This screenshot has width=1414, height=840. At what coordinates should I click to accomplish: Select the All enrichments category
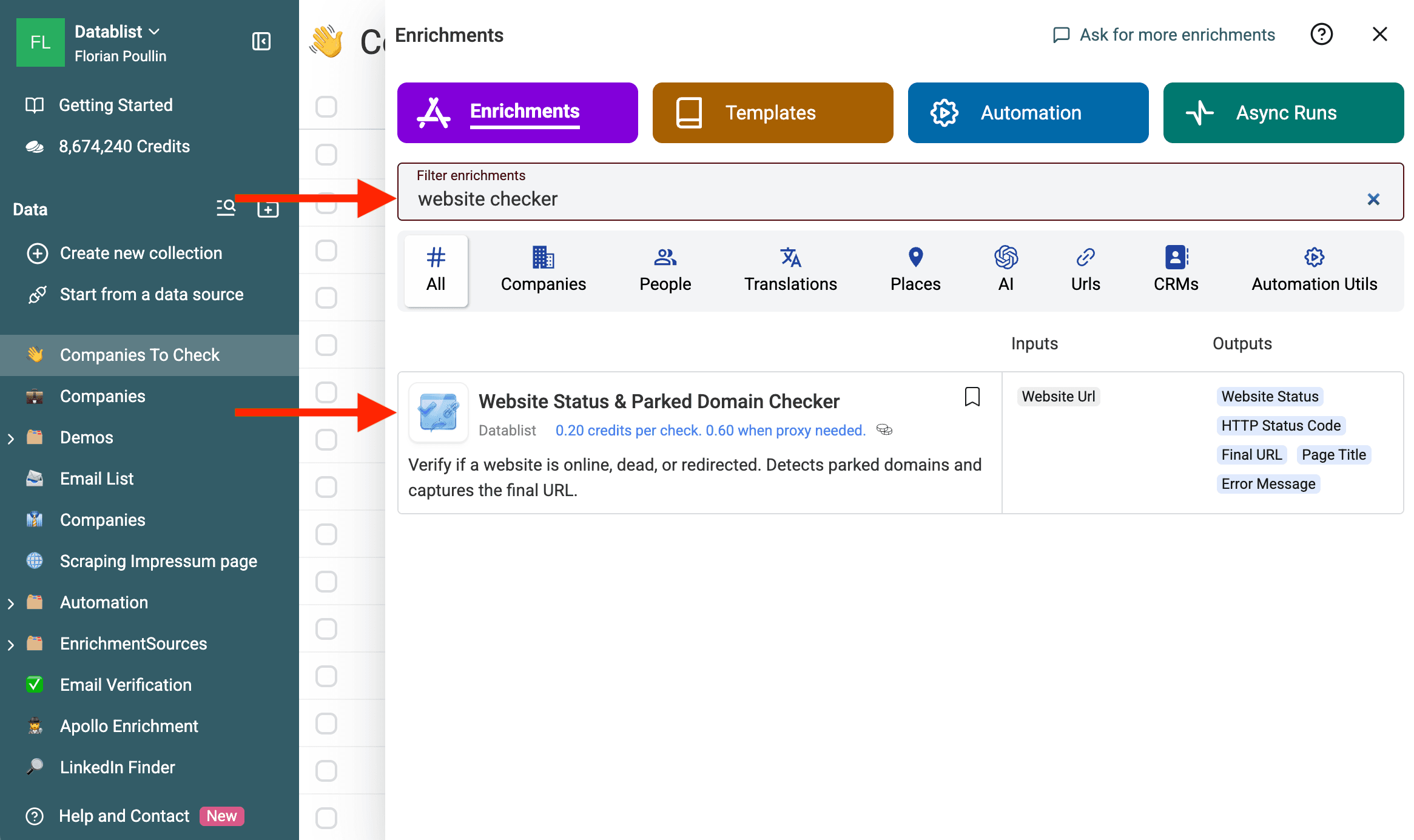(x=436, y=270)
